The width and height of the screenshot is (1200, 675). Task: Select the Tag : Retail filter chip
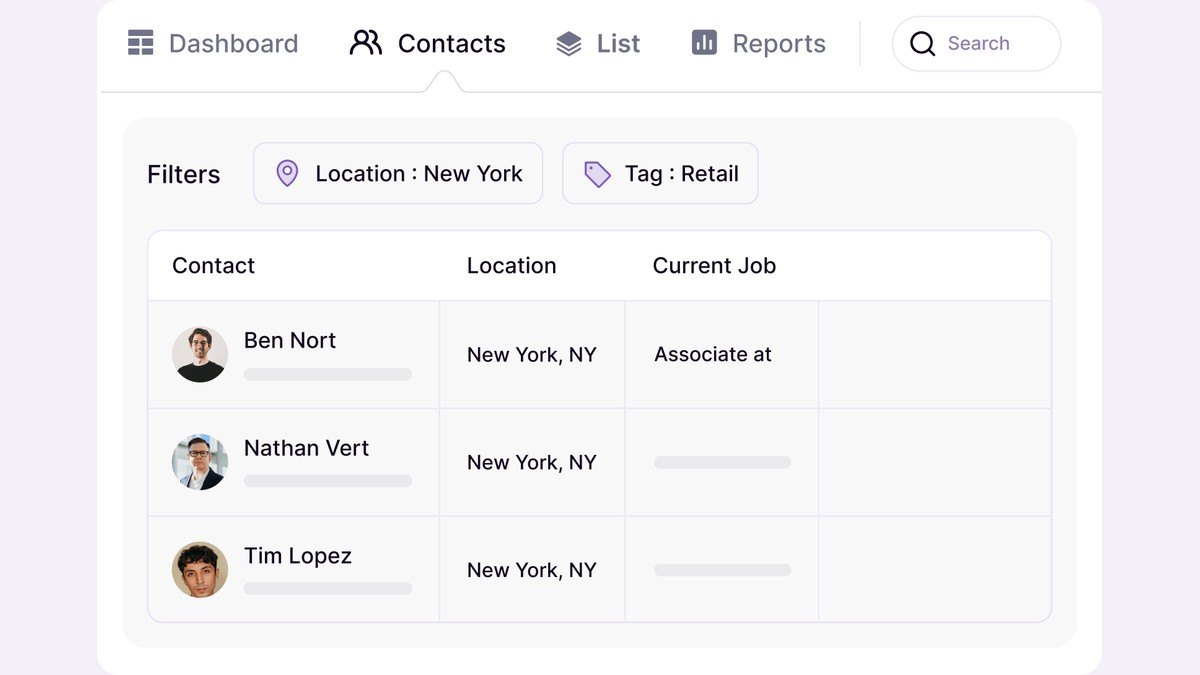point(660,173)
